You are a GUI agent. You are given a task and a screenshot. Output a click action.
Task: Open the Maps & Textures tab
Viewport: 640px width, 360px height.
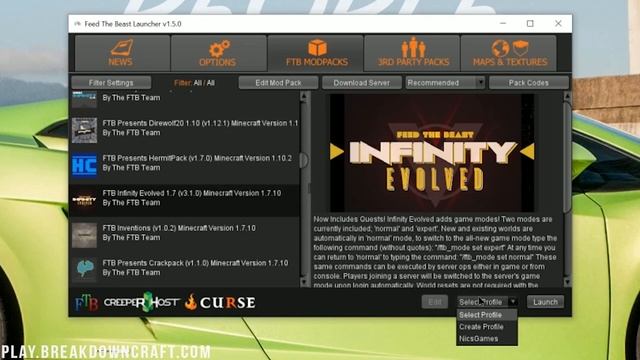pyautogui.click(x=508, y=53)
